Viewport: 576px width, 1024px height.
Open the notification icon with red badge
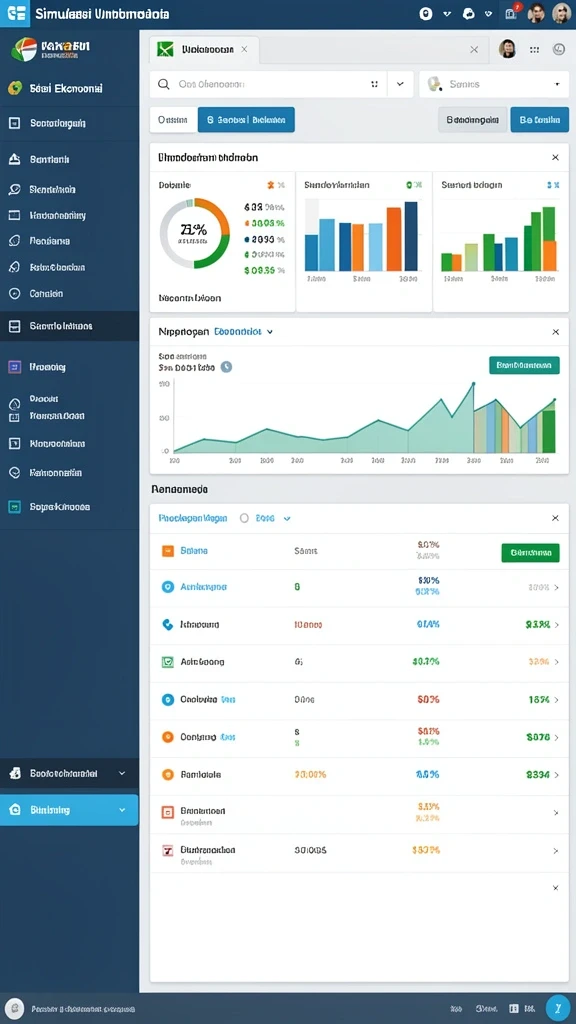pyautogui.click(x=511, y=13)
